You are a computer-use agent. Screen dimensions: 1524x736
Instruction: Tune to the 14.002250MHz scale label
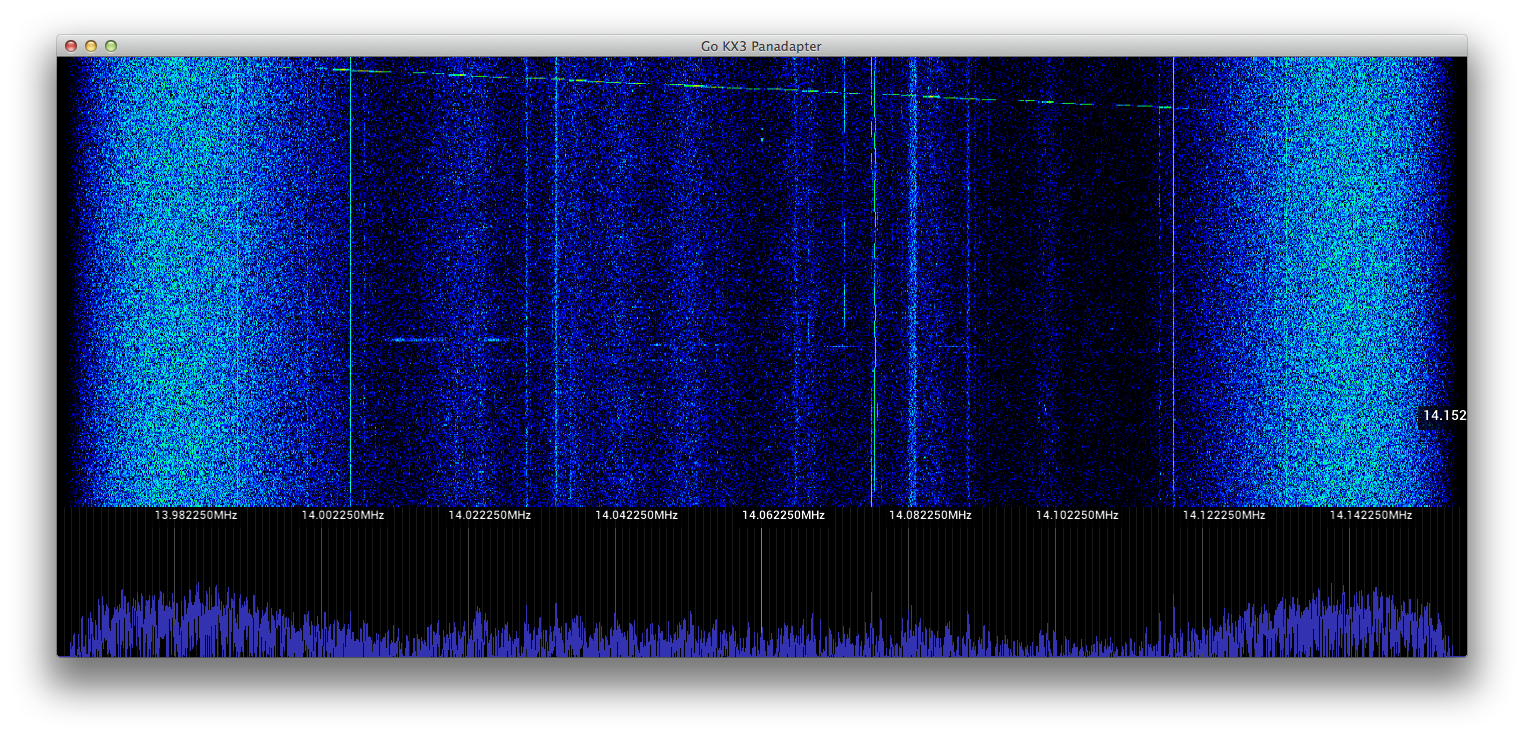pyautogui.click(x=342, y=516)
